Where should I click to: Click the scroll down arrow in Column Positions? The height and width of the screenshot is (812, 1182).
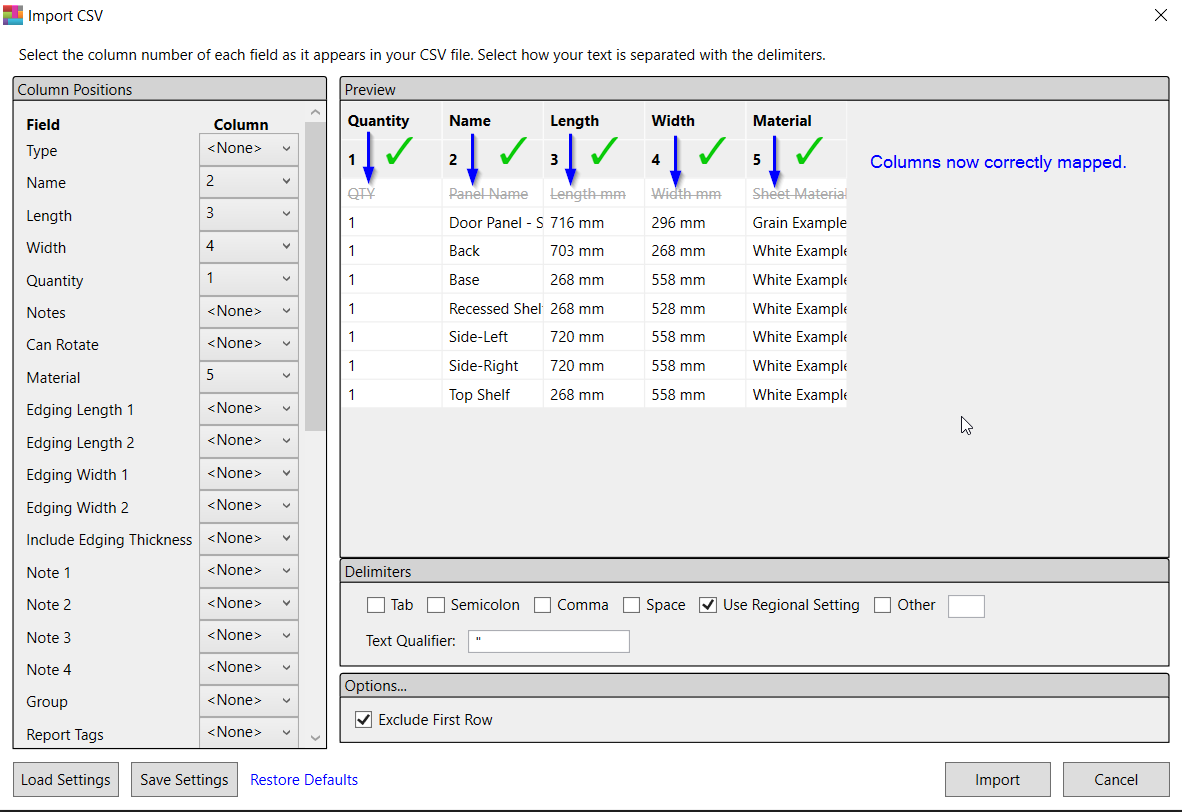[x=316, y=738]
